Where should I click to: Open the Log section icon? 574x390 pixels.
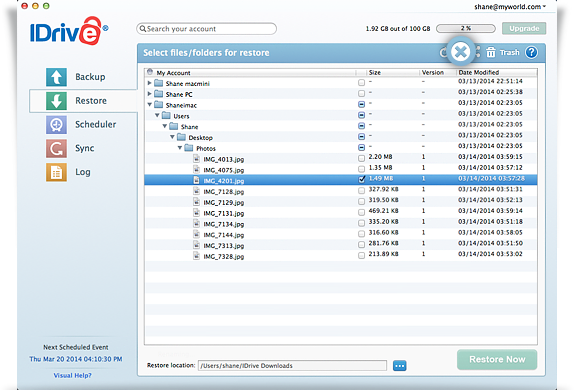pos(56,172)
